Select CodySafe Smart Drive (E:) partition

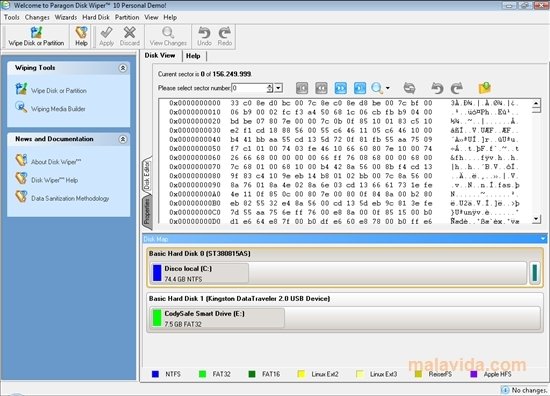[x=217, y=318]
